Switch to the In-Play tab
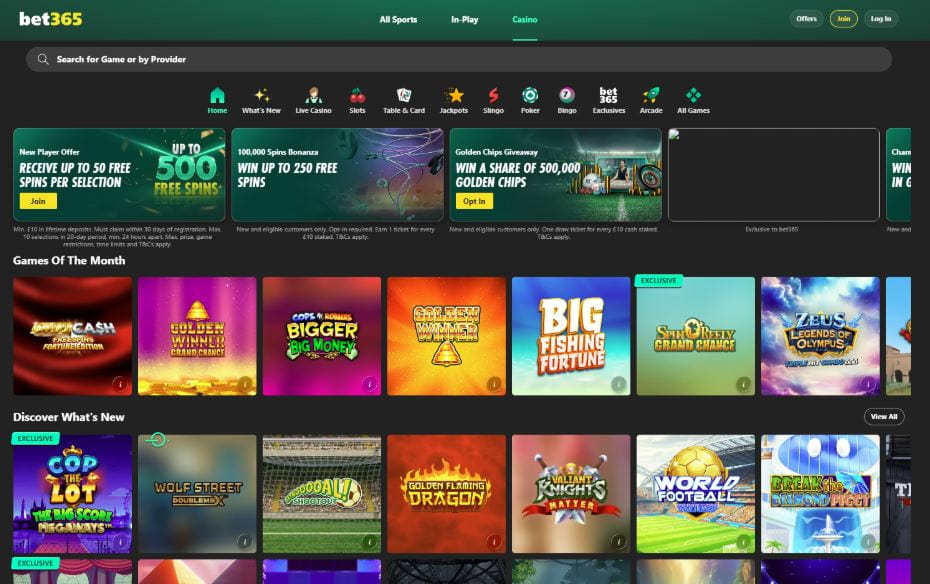930x584 pixels. [464, 20]
